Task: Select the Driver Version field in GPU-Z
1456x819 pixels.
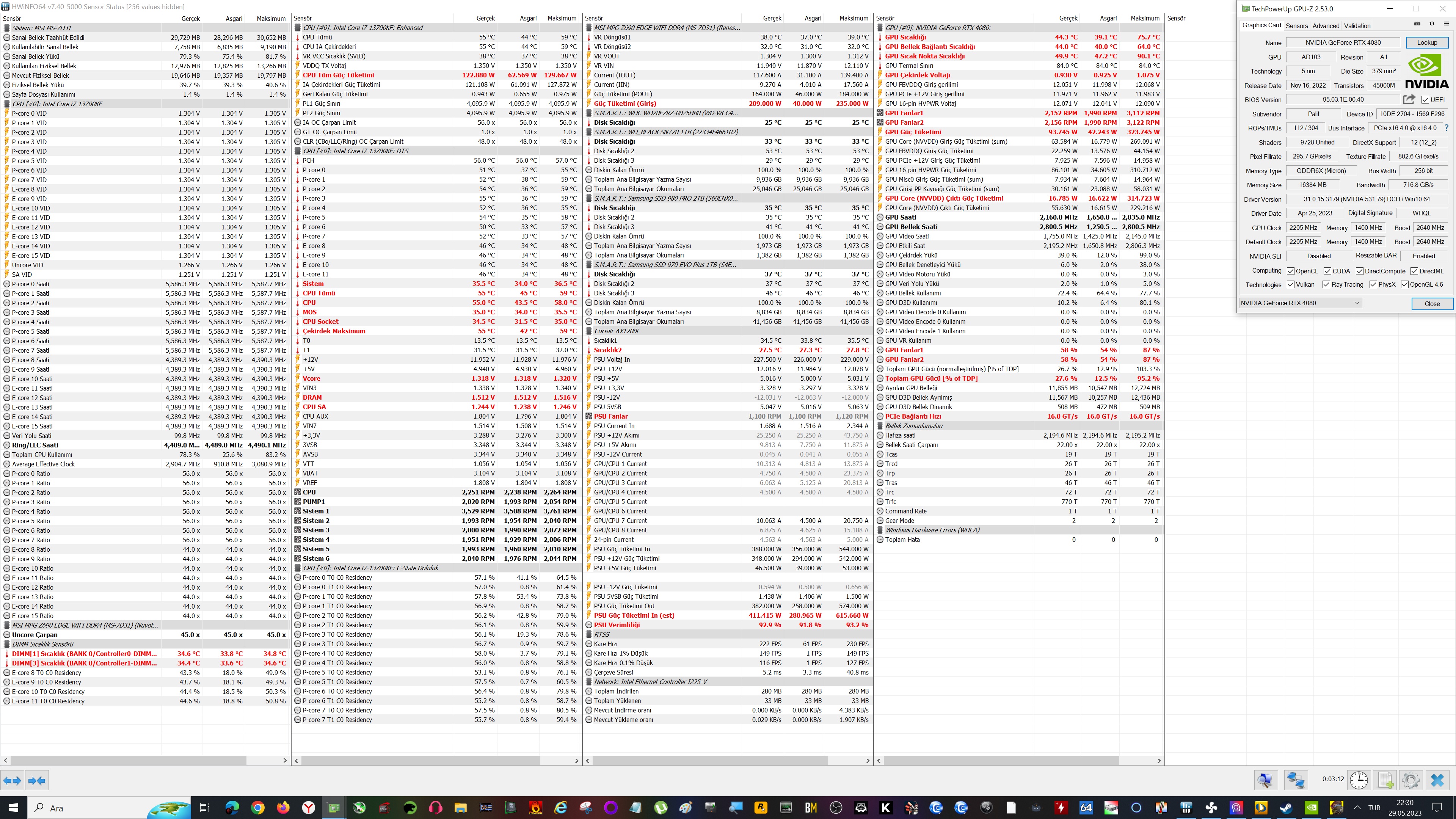Action: 1367,199
